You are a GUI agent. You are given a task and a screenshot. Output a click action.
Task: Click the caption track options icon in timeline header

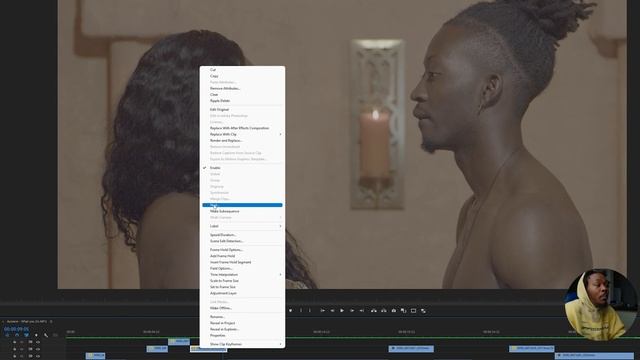[56, 335]
